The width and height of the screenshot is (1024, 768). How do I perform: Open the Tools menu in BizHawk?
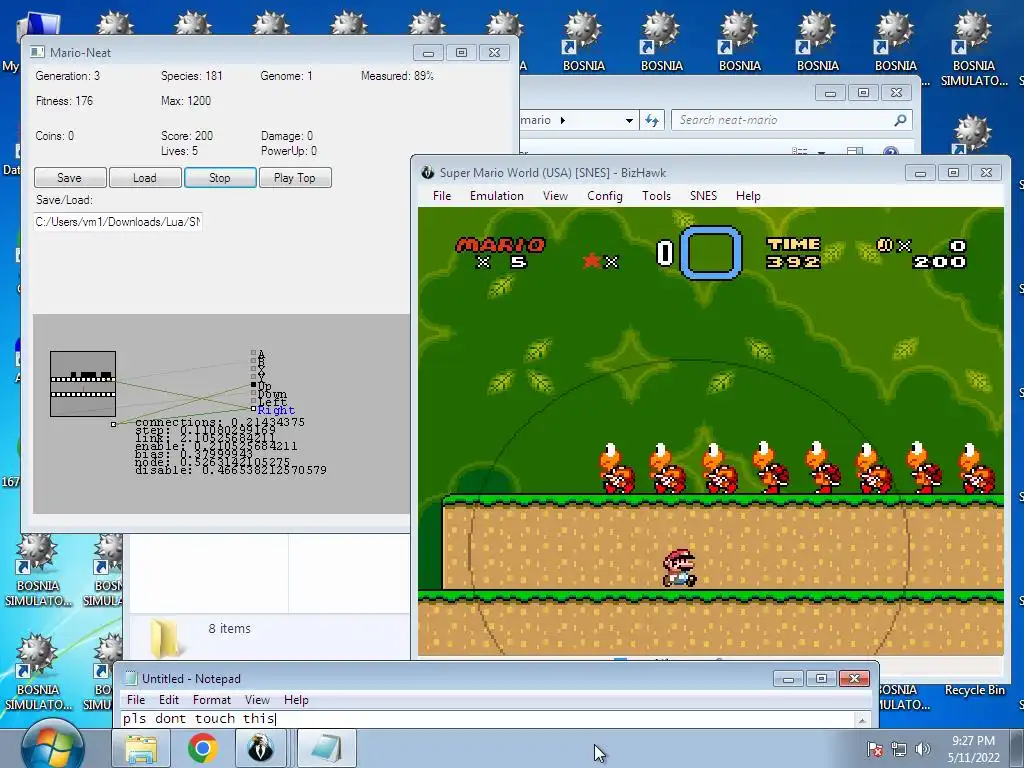tap(656, 196)
